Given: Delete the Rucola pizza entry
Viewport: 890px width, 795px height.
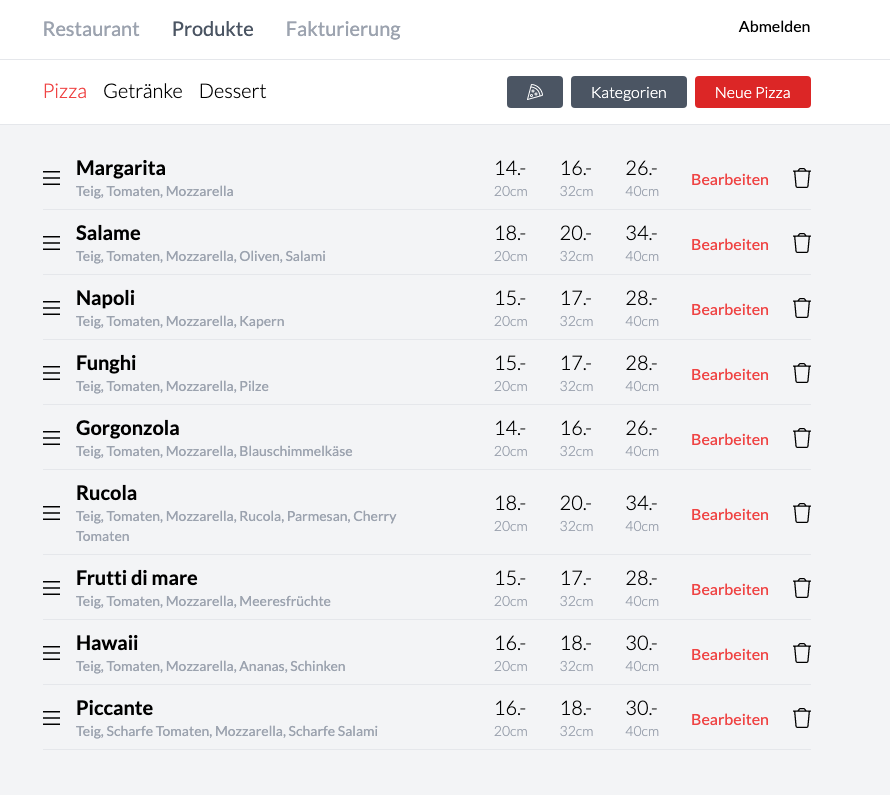Looking at the screenshot, I should (801, 514).
